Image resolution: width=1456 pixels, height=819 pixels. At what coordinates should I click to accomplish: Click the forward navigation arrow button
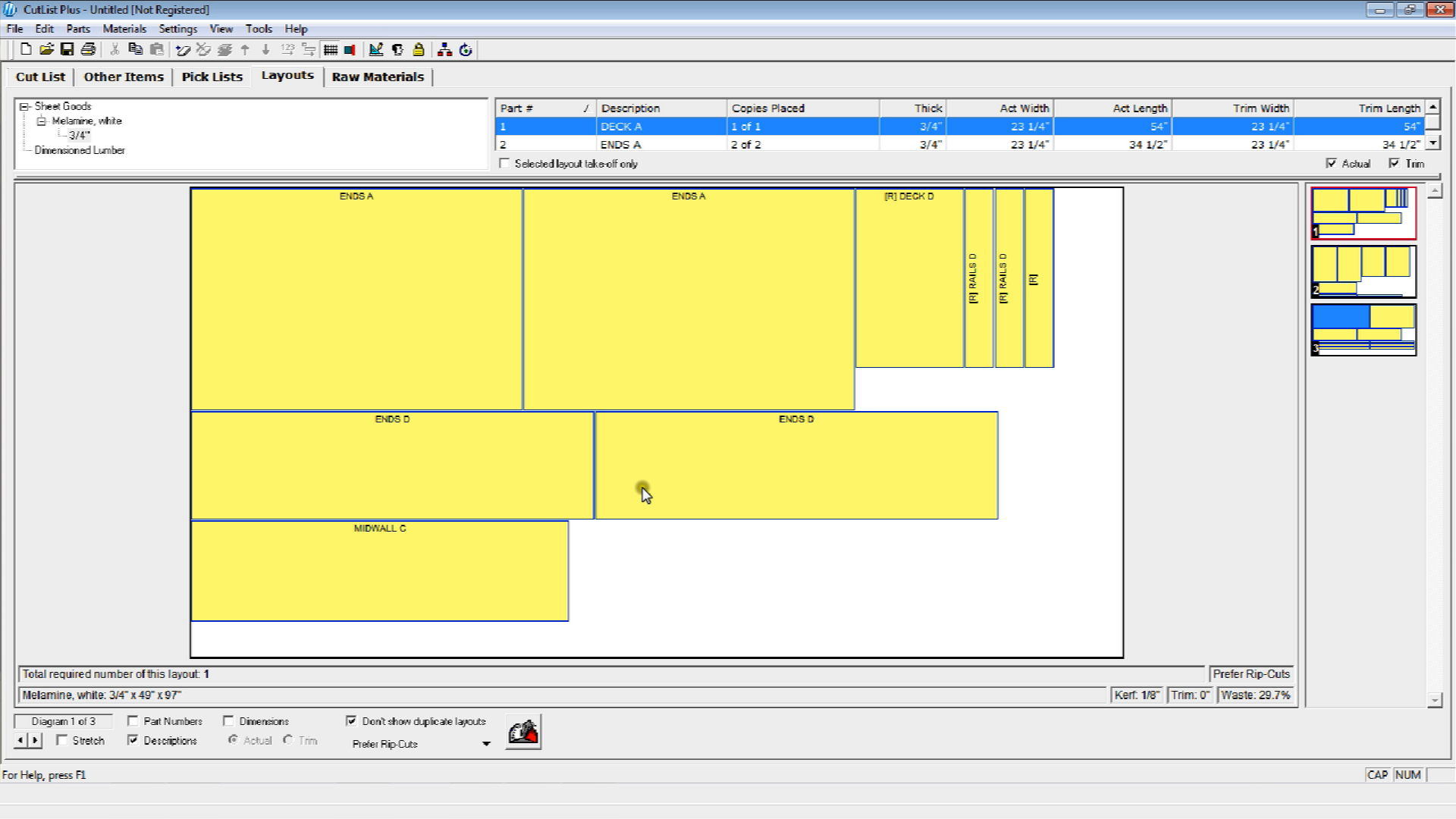pos(35,740)
